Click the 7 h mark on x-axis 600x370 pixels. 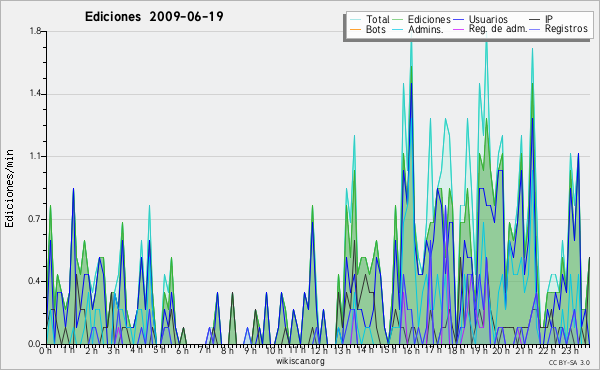point(204,350)
